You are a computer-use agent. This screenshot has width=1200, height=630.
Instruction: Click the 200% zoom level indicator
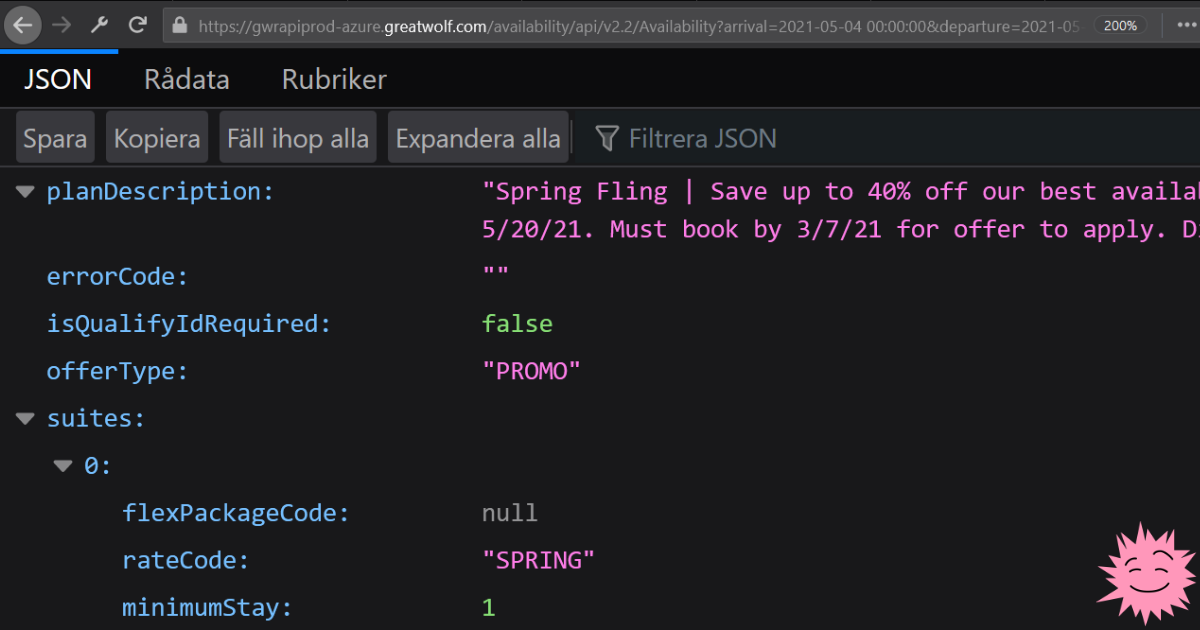1119,26
